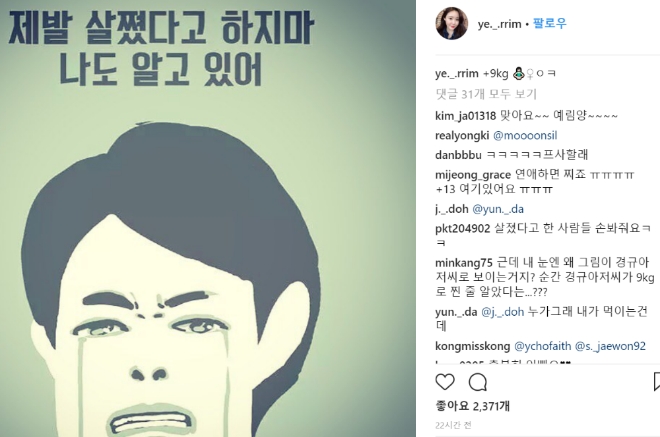
Task: Open the crying cartoon post image
Action: point(208,218)
